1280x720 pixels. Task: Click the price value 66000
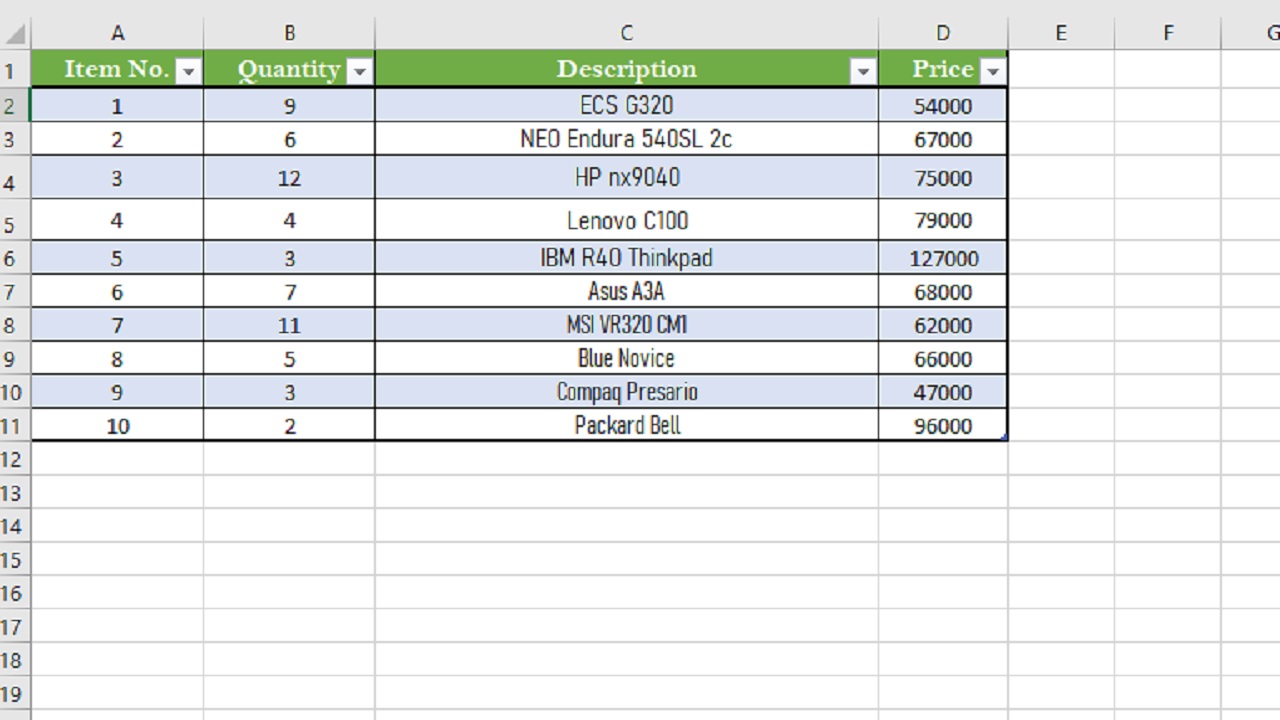click(x=943, y=359)
